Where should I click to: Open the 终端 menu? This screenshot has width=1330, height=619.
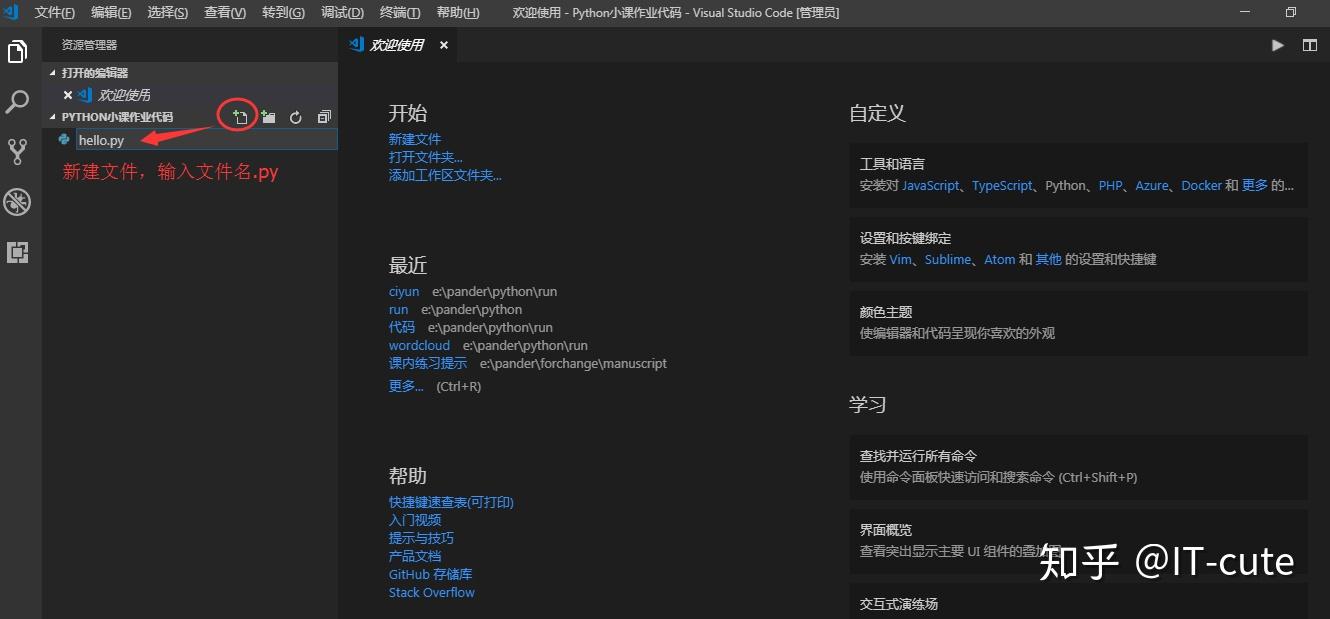[399, 13]
